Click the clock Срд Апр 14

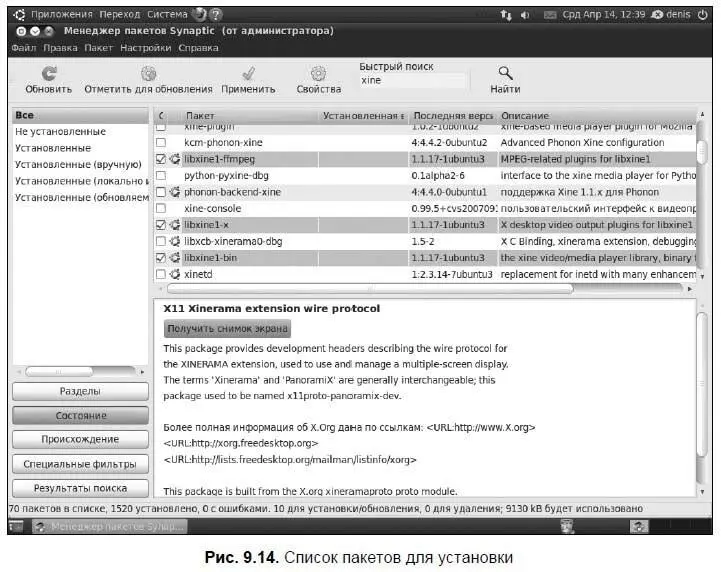tap(604, 15)
